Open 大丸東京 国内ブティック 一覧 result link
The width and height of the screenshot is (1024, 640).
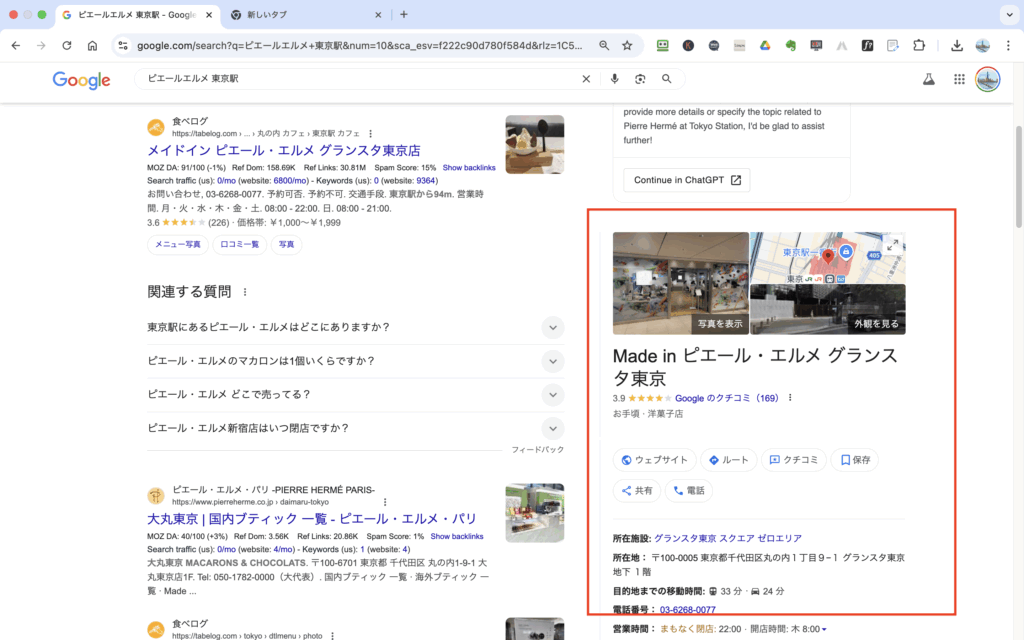(312, 519)
